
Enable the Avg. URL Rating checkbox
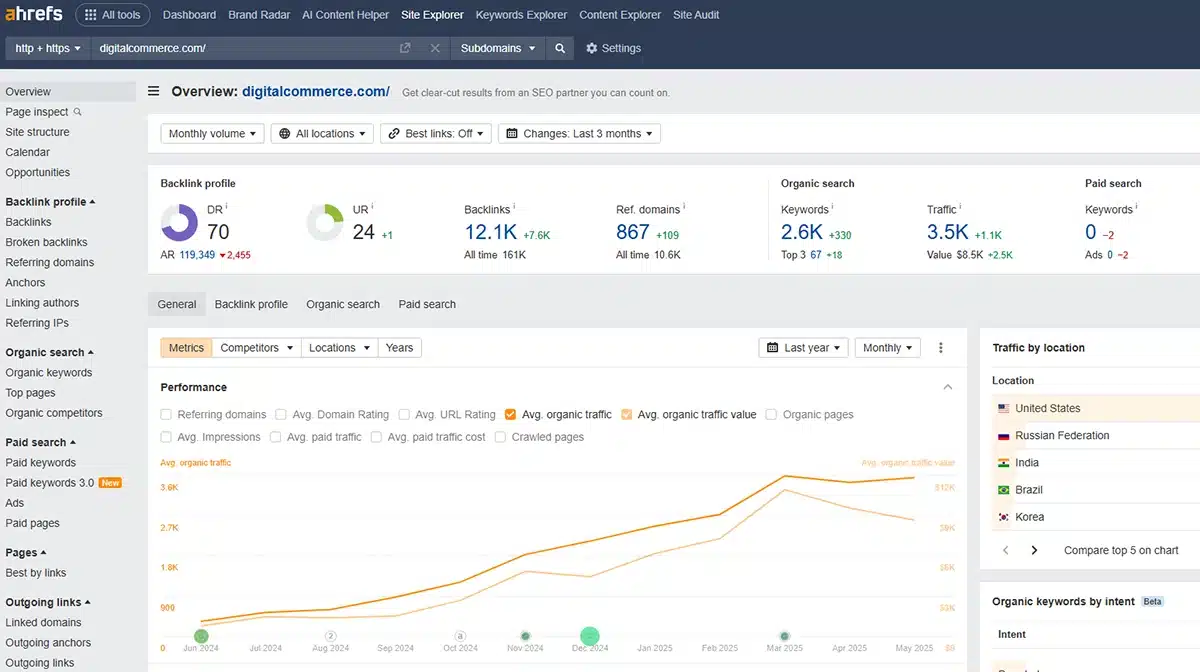point(404,414)
